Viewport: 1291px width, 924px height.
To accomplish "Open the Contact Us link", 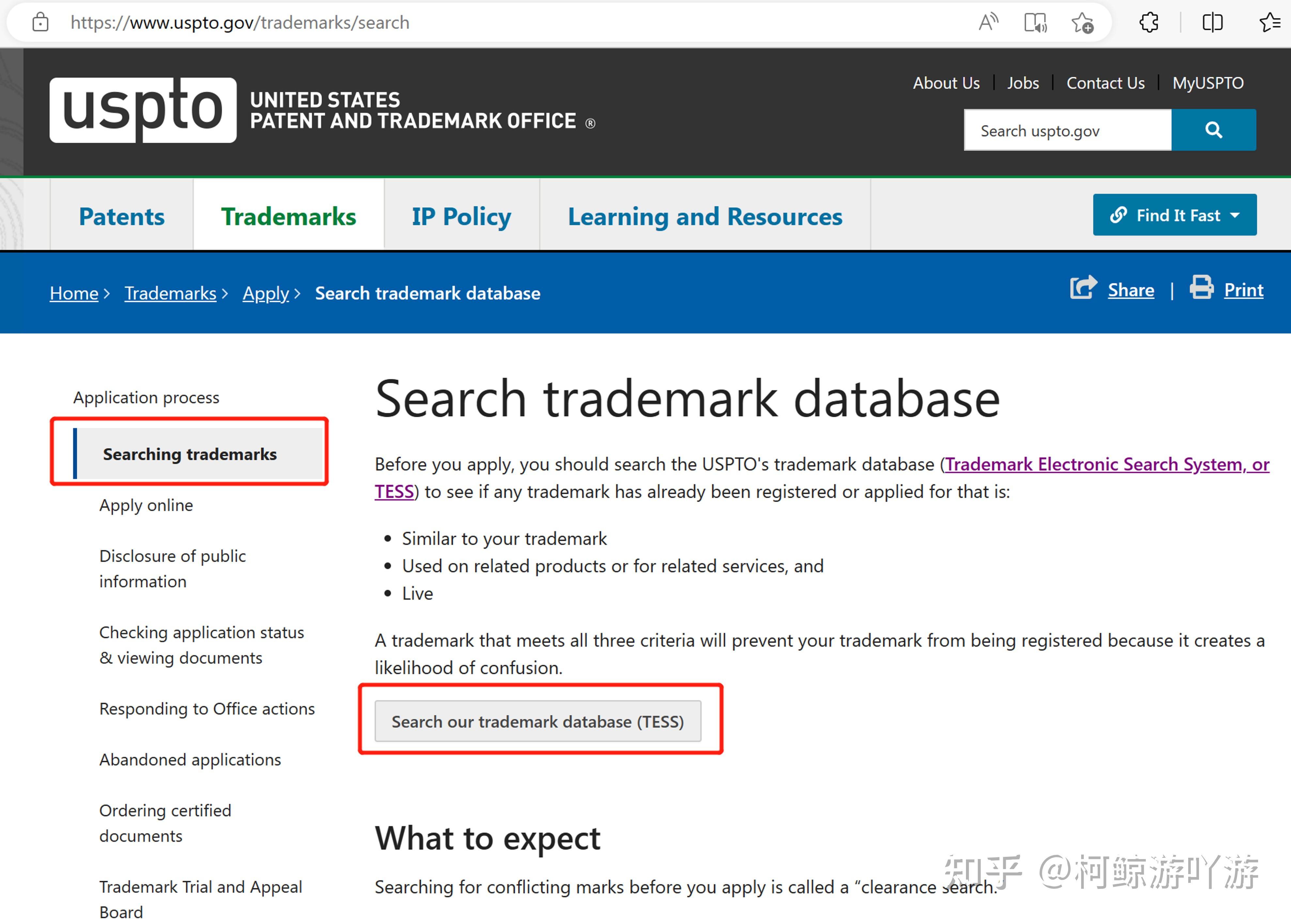I will (1106, 83).
